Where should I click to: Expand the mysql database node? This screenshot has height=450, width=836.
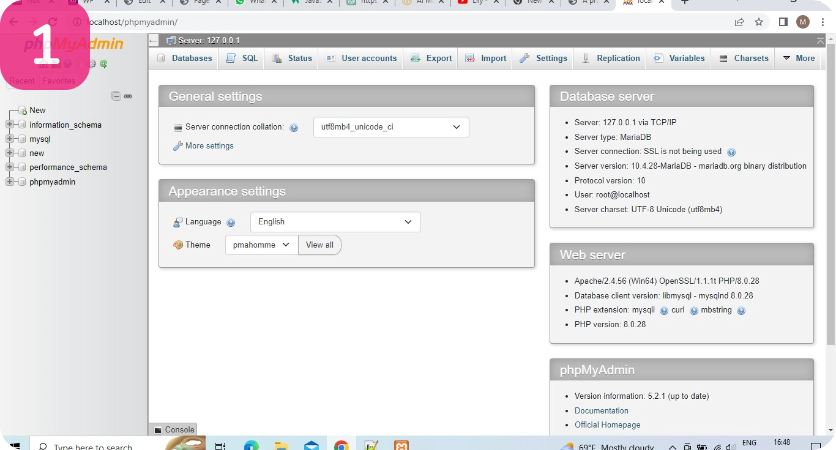(9, 139)
